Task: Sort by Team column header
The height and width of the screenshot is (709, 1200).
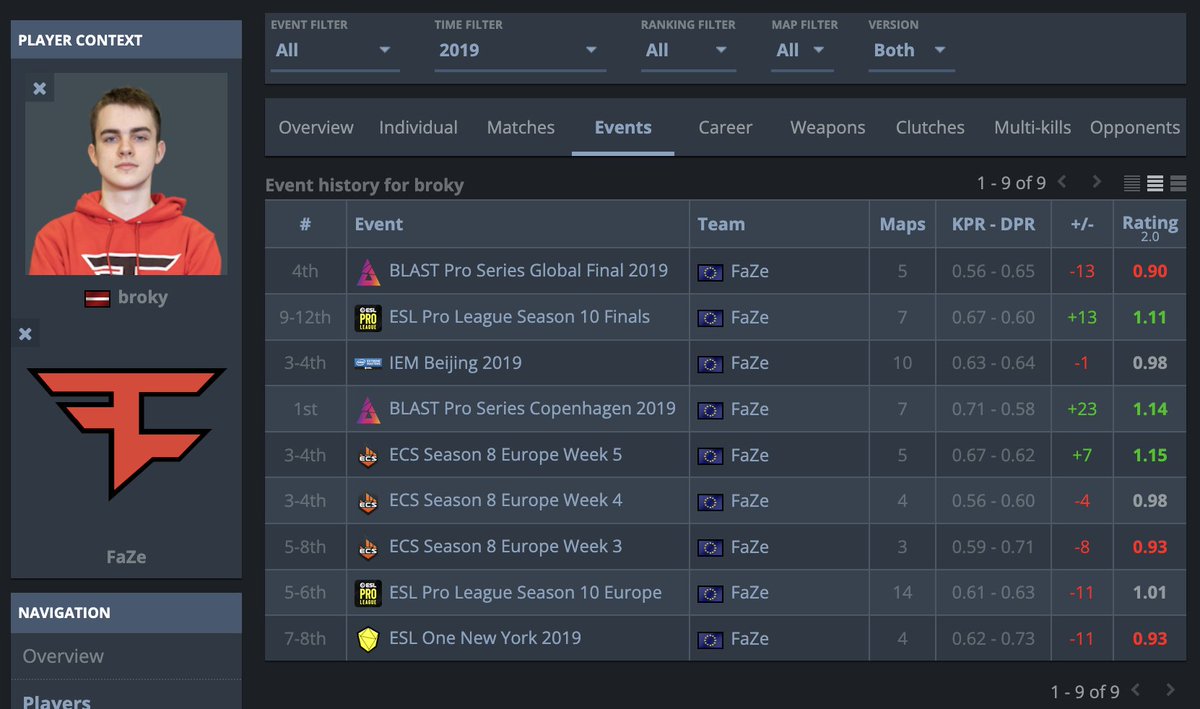Action: pyautogui.click(x=779, y=224)
